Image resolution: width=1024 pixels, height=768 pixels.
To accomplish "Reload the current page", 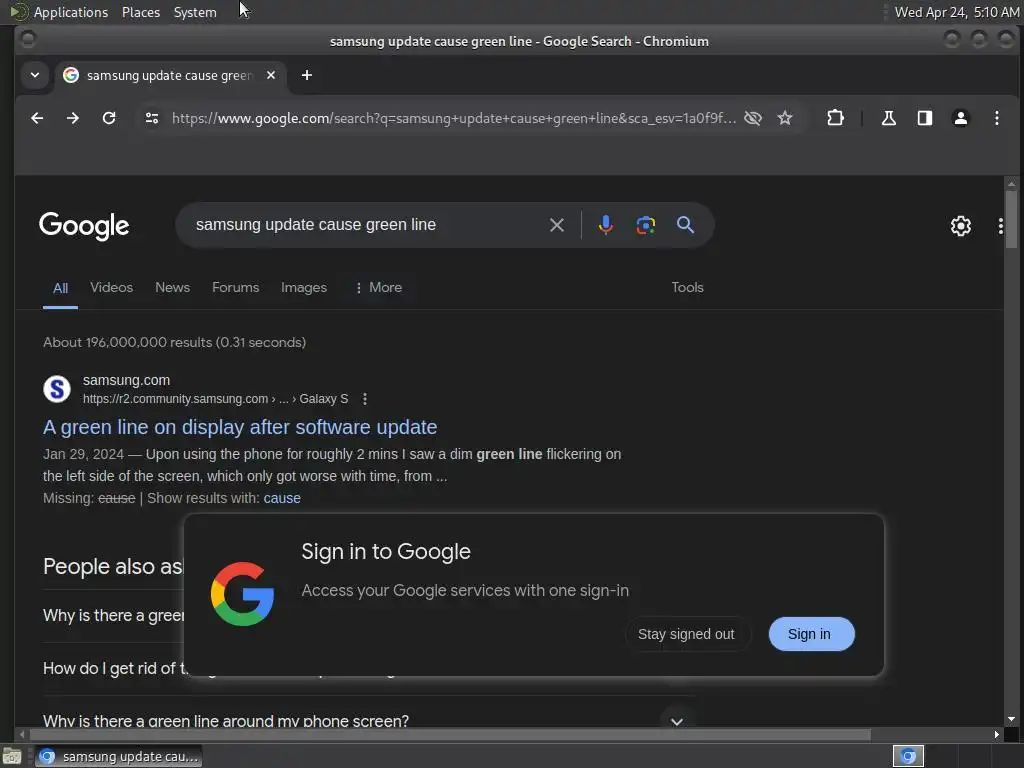I will click(109, 118).
